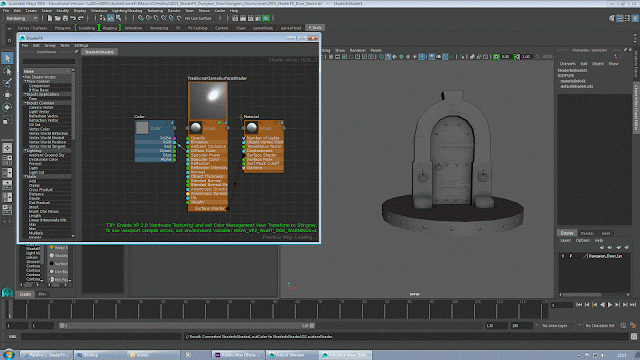The image size is (640, 360).
Task: Click the Specular Power input socket
Action: tap(188, 155)
